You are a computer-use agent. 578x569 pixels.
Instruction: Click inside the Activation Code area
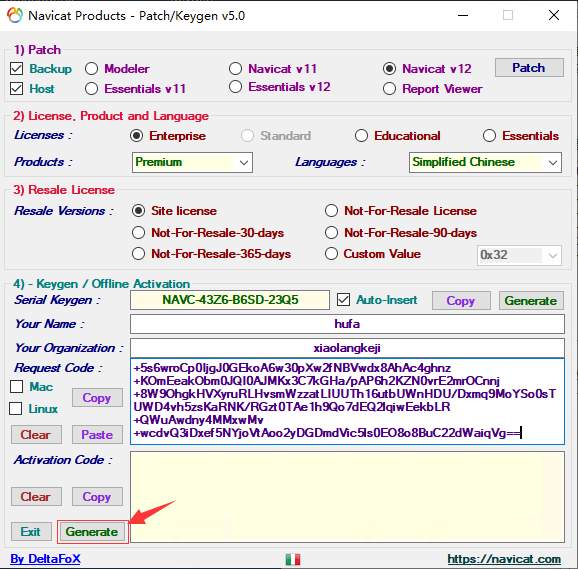[x=347, y=497]
